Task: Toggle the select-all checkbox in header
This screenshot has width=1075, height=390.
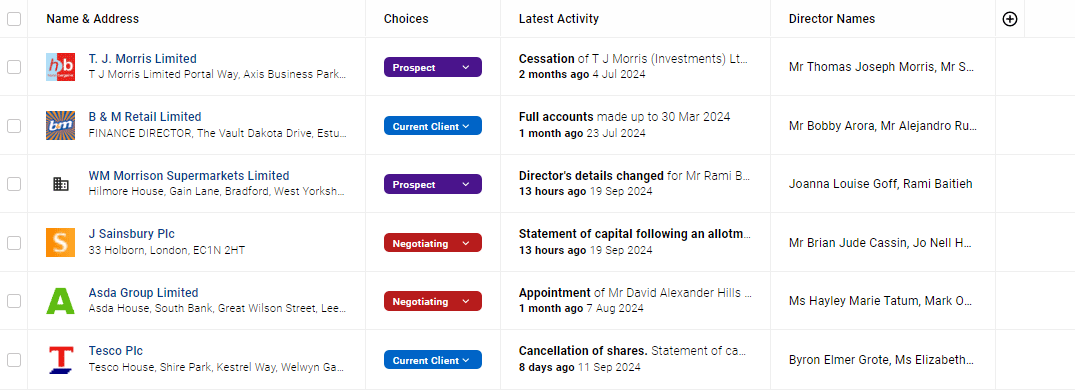Action: (14, 19)
